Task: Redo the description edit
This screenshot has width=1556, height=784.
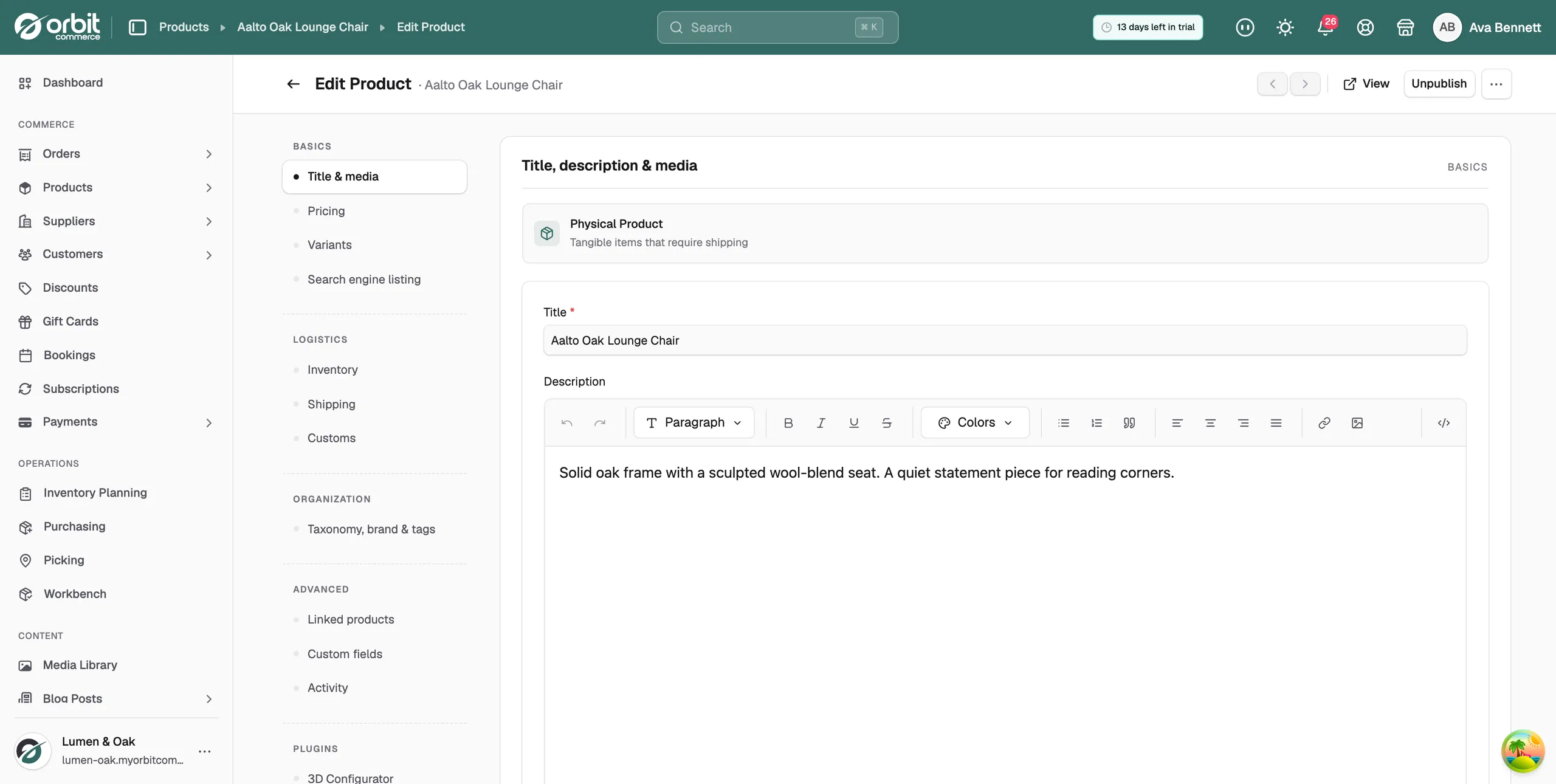Action: (x=600, y=423)
